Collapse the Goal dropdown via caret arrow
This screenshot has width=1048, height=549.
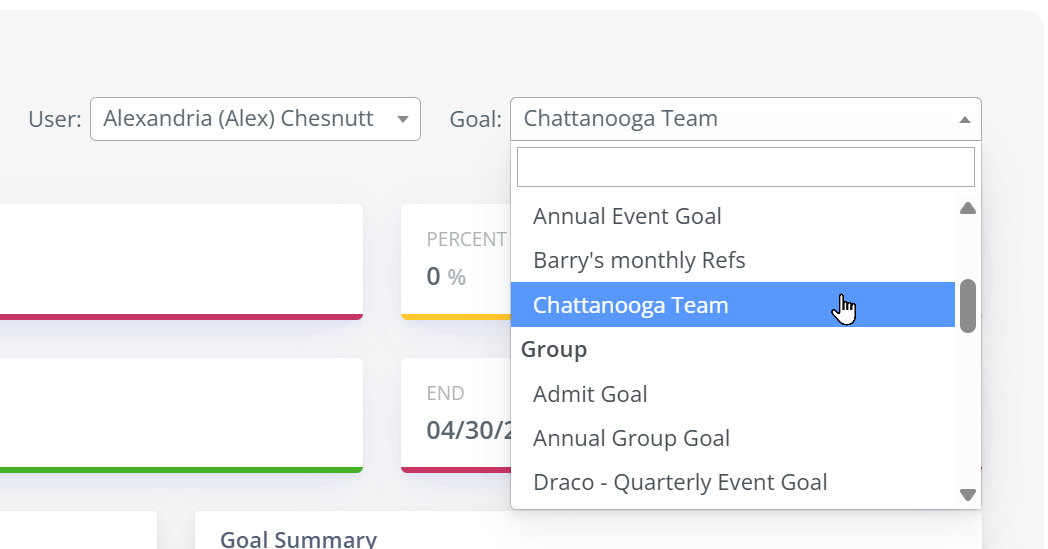click(964, 120)
